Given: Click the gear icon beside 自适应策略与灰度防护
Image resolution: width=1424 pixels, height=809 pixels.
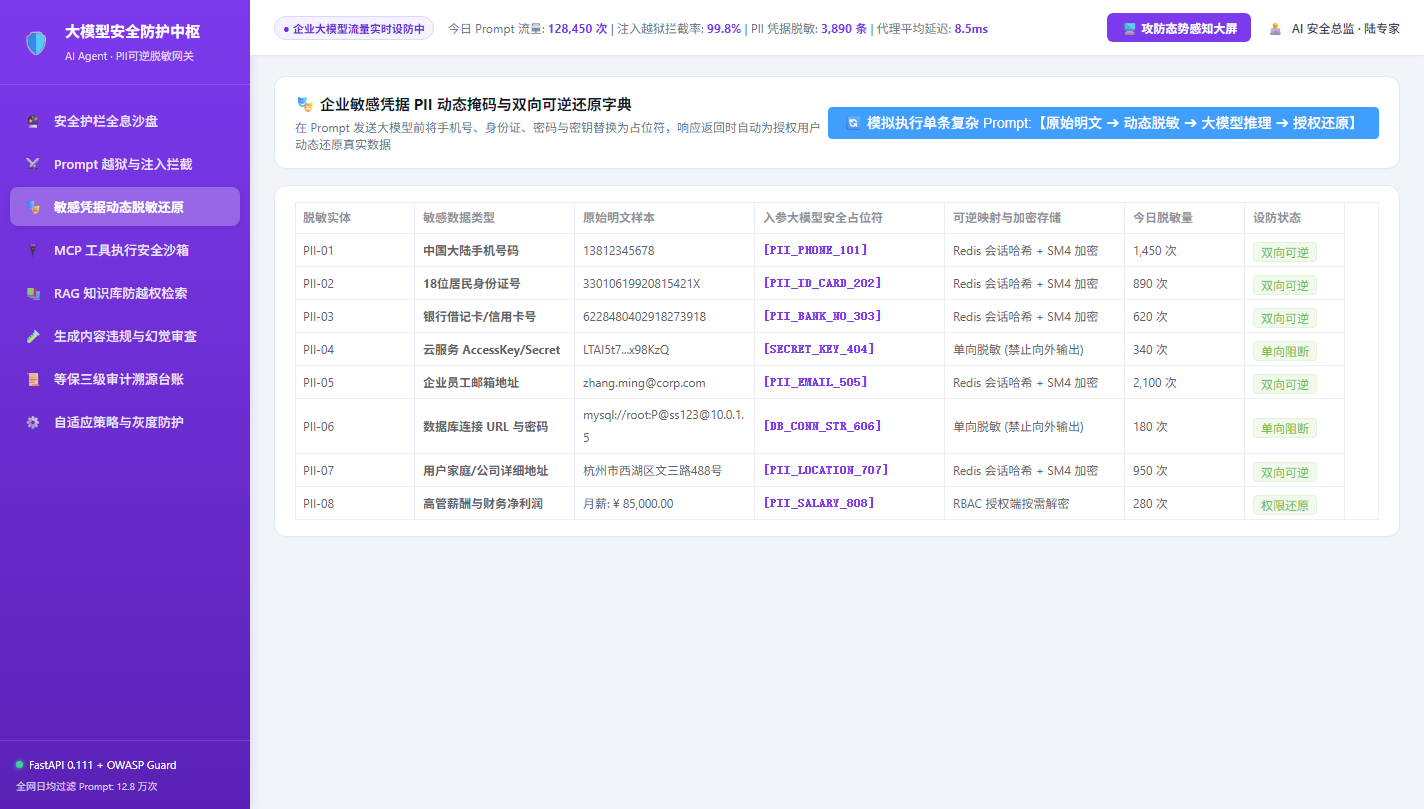Looking at the screenshot, I should [33, 422].
